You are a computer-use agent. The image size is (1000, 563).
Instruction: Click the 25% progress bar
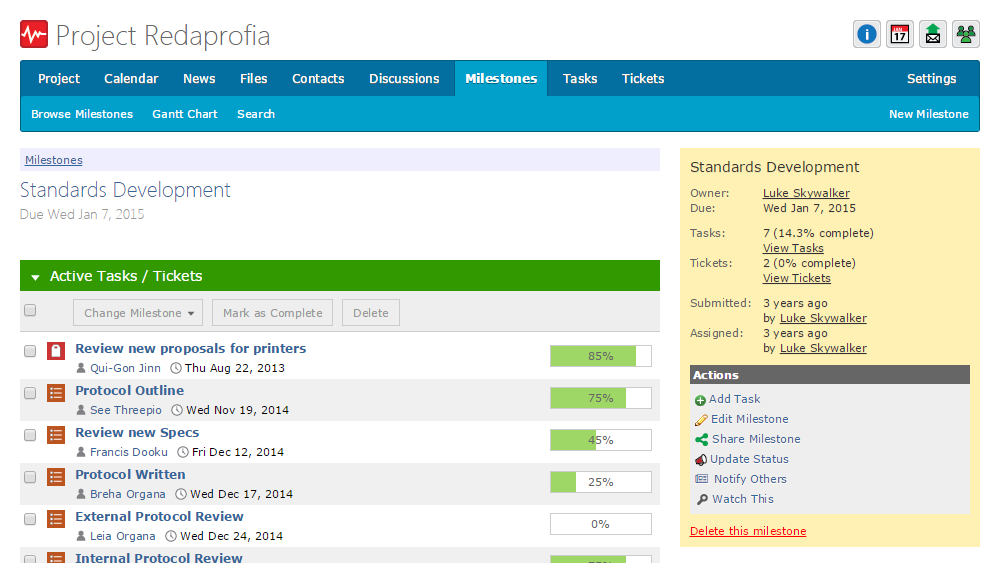601,482
